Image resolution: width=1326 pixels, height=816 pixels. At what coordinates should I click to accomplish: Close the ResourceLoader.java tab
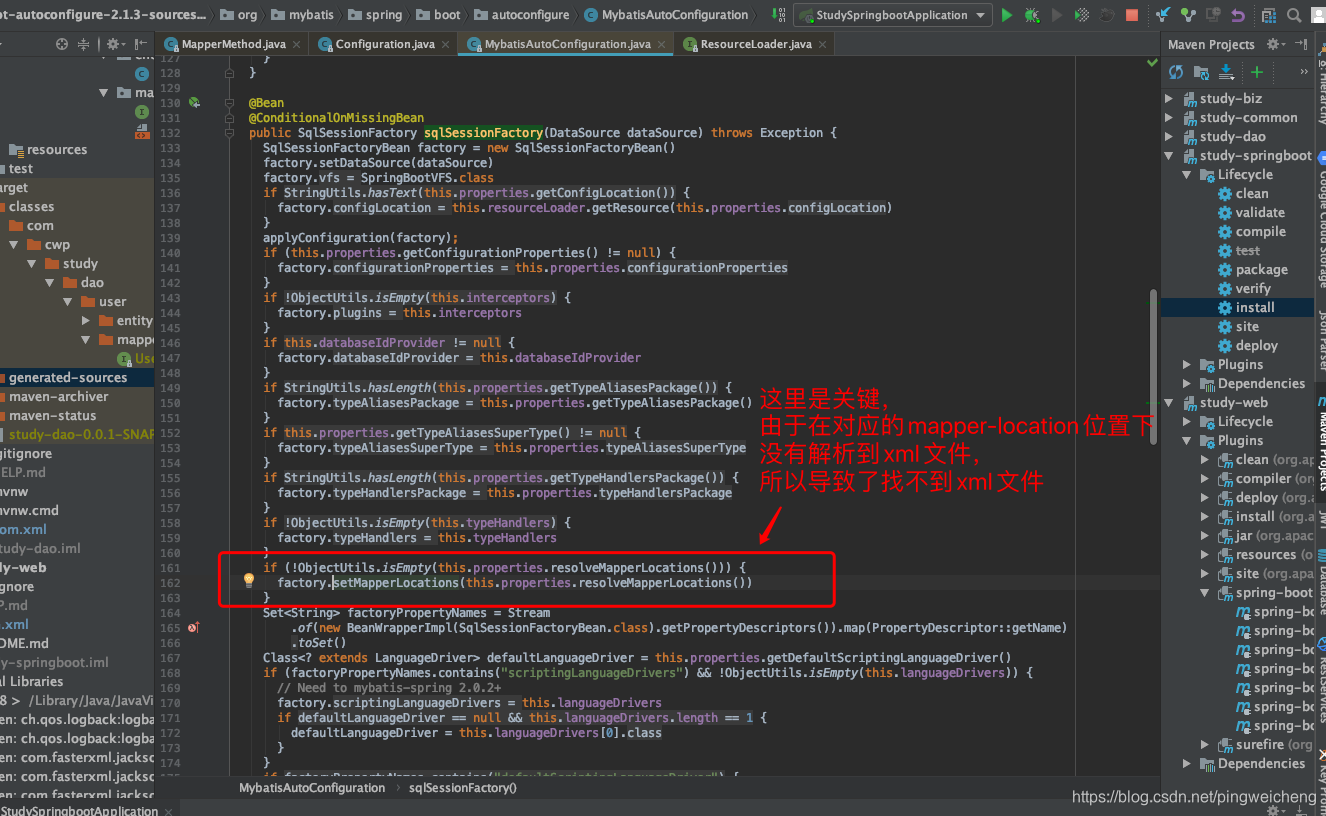click(823, 44)
